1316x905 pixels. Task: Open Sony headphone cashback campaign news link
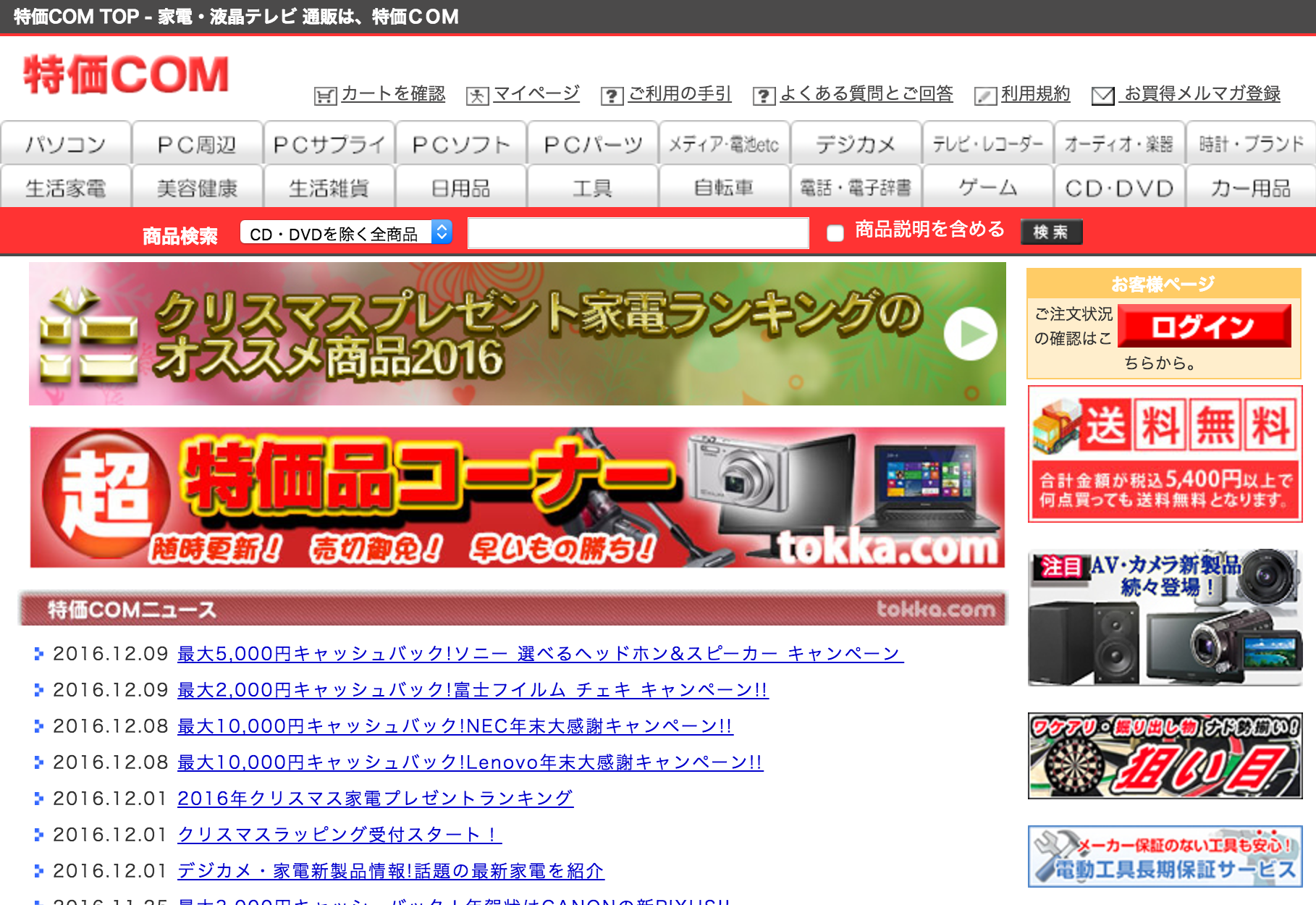tap(540, 654)
